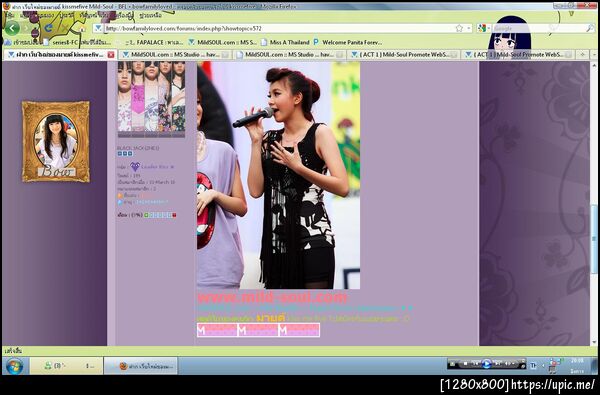Open the Google search engine selector
This screenshot has height=395, width=600.
[x=484, y=28]
